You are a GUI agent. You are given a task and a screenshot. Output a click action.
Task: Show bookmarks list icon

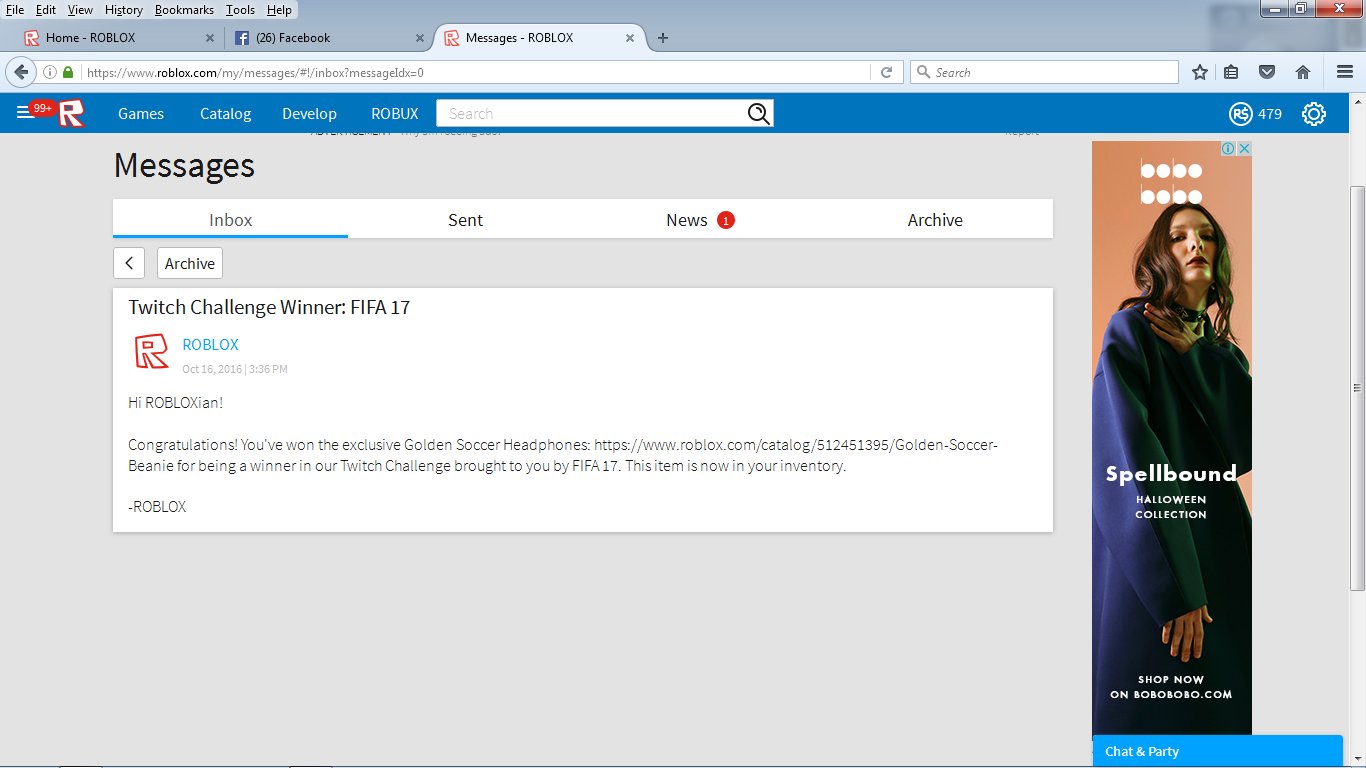tap(1232, 72)
